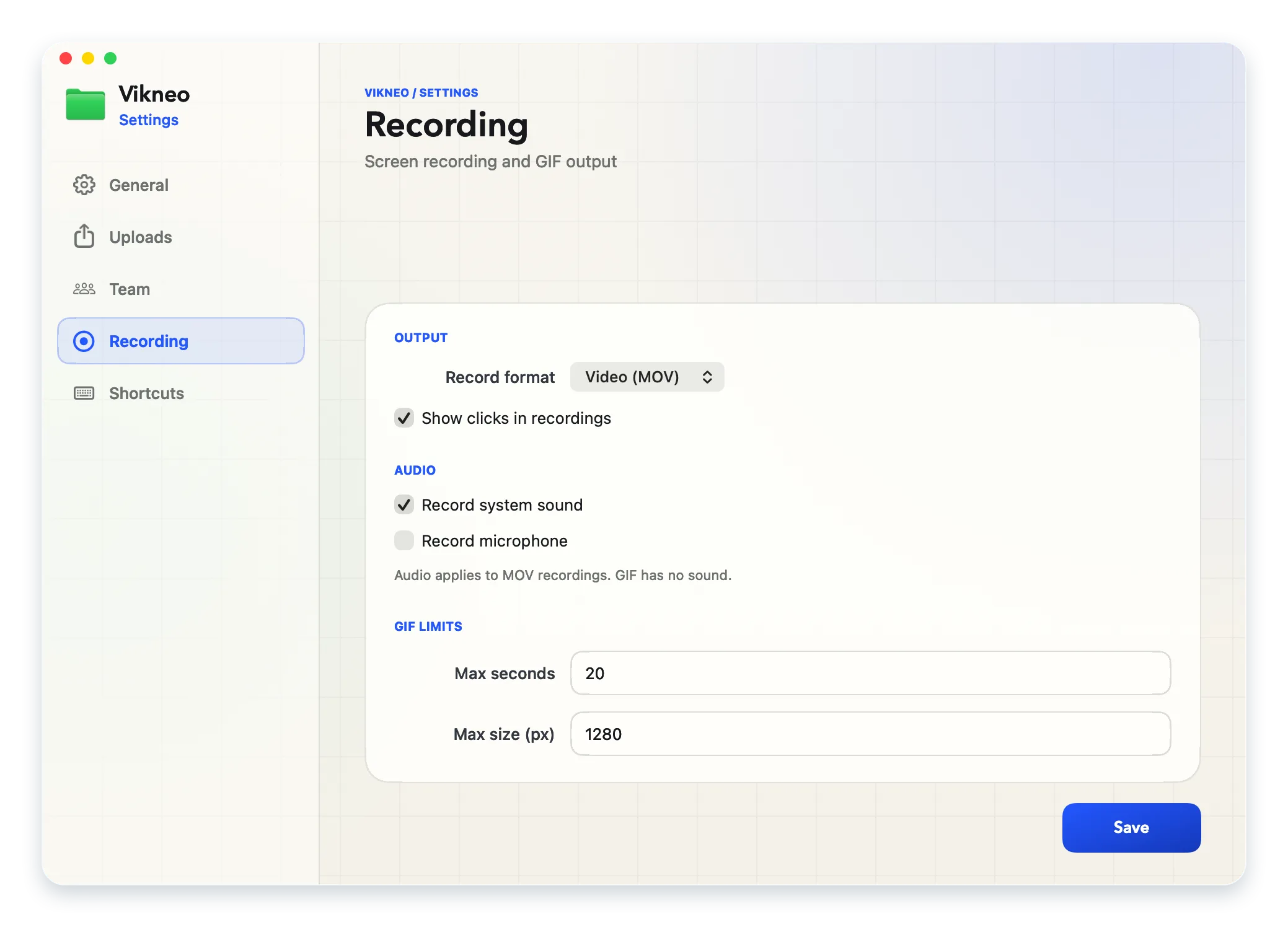The image size is (1288, 927).
Task: Click the Uploads share icon
Action: point(84,236)
